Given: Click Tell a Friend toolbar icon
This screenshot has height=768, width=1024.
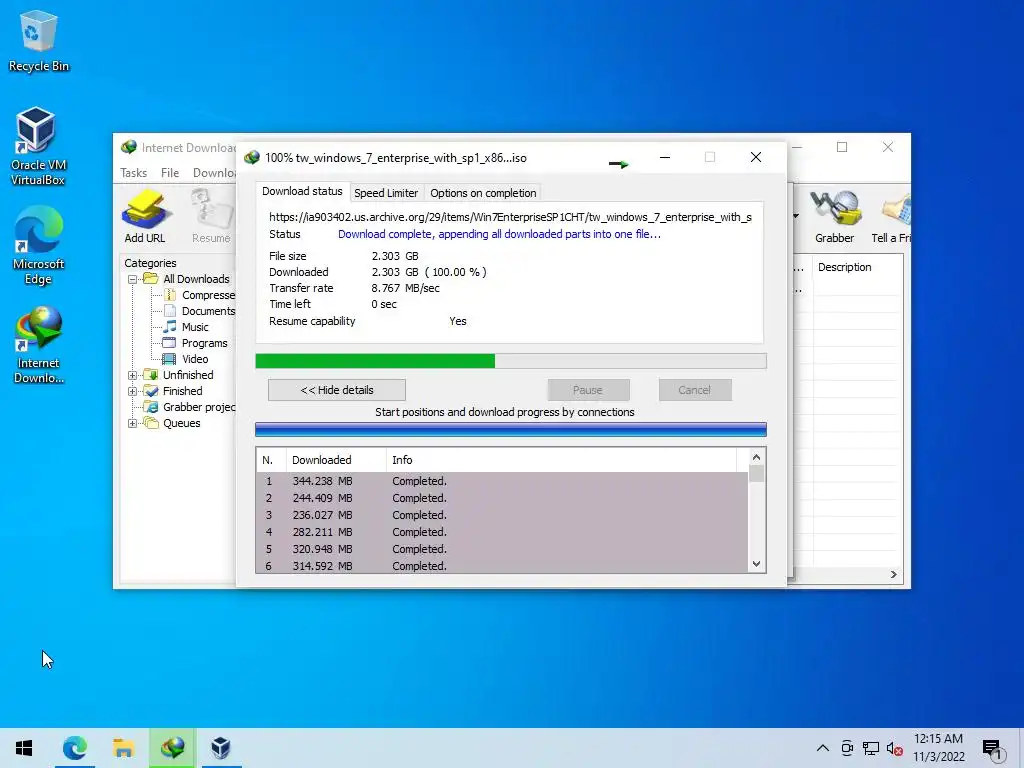Looking at the screenshot, I should (x=891, y=216).
